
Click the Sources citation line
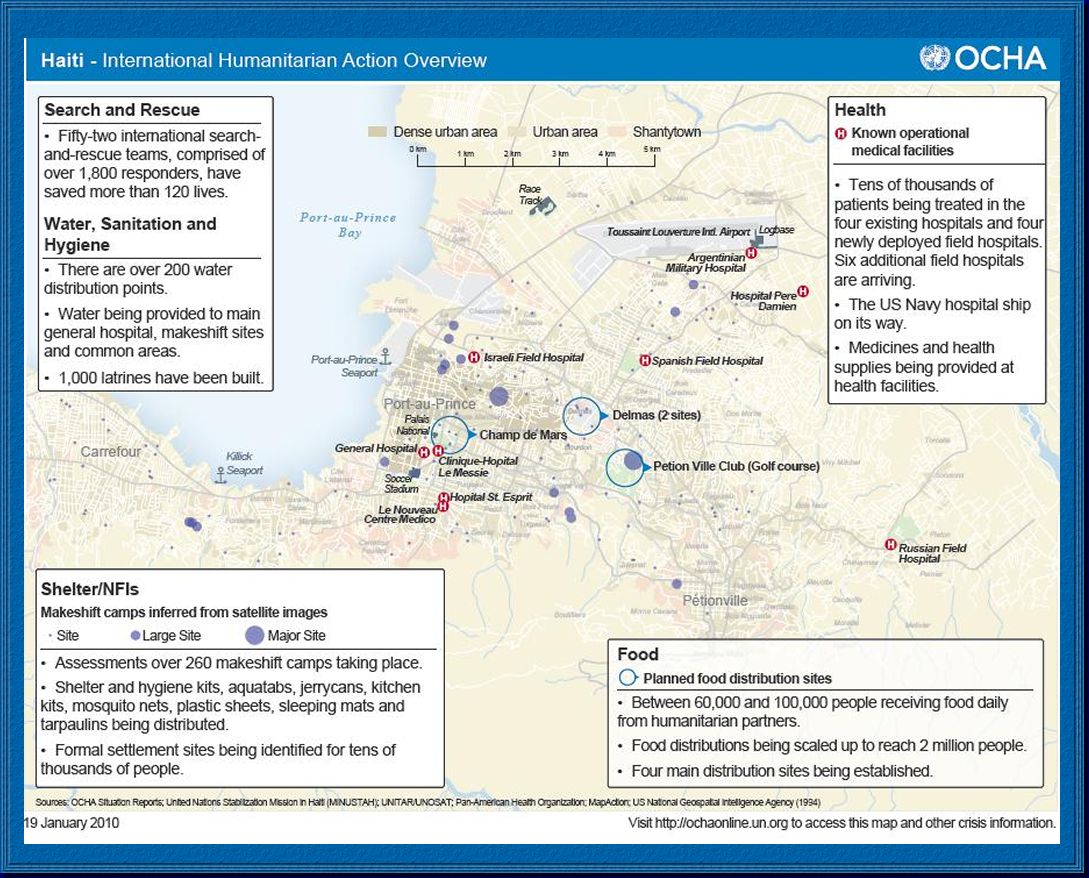click(x=427, y=802)
